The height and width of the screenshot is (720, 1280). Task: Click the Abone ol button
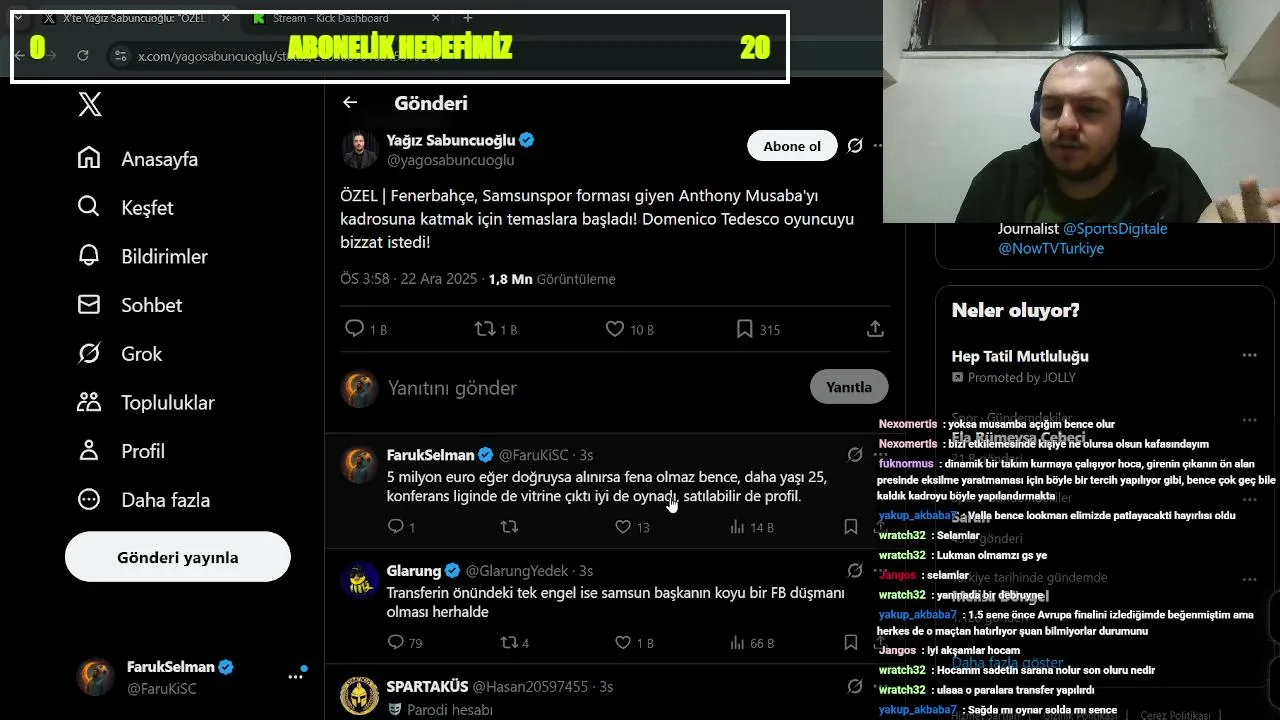[792, 146]
